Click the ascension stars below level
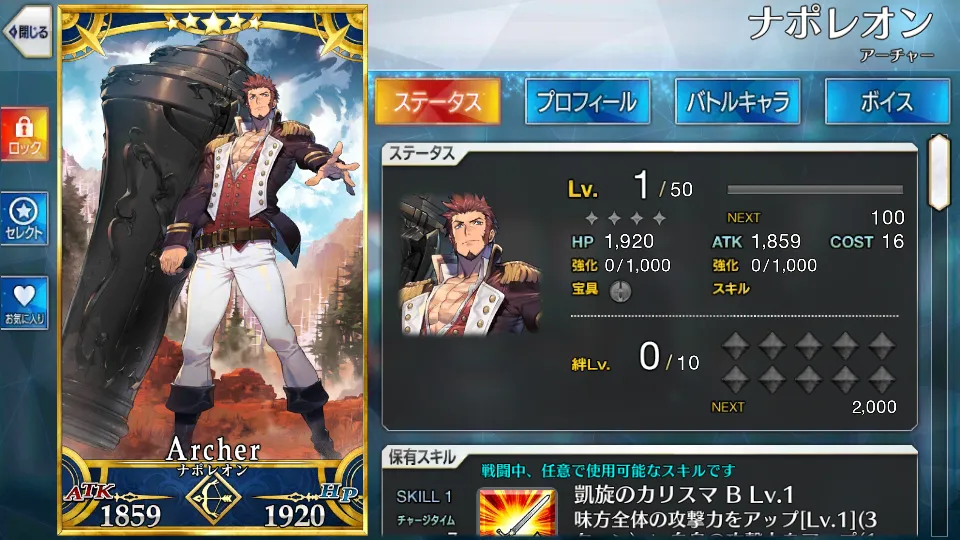The image size is (960, 540). pyautogui.click(x=625, y=218)
